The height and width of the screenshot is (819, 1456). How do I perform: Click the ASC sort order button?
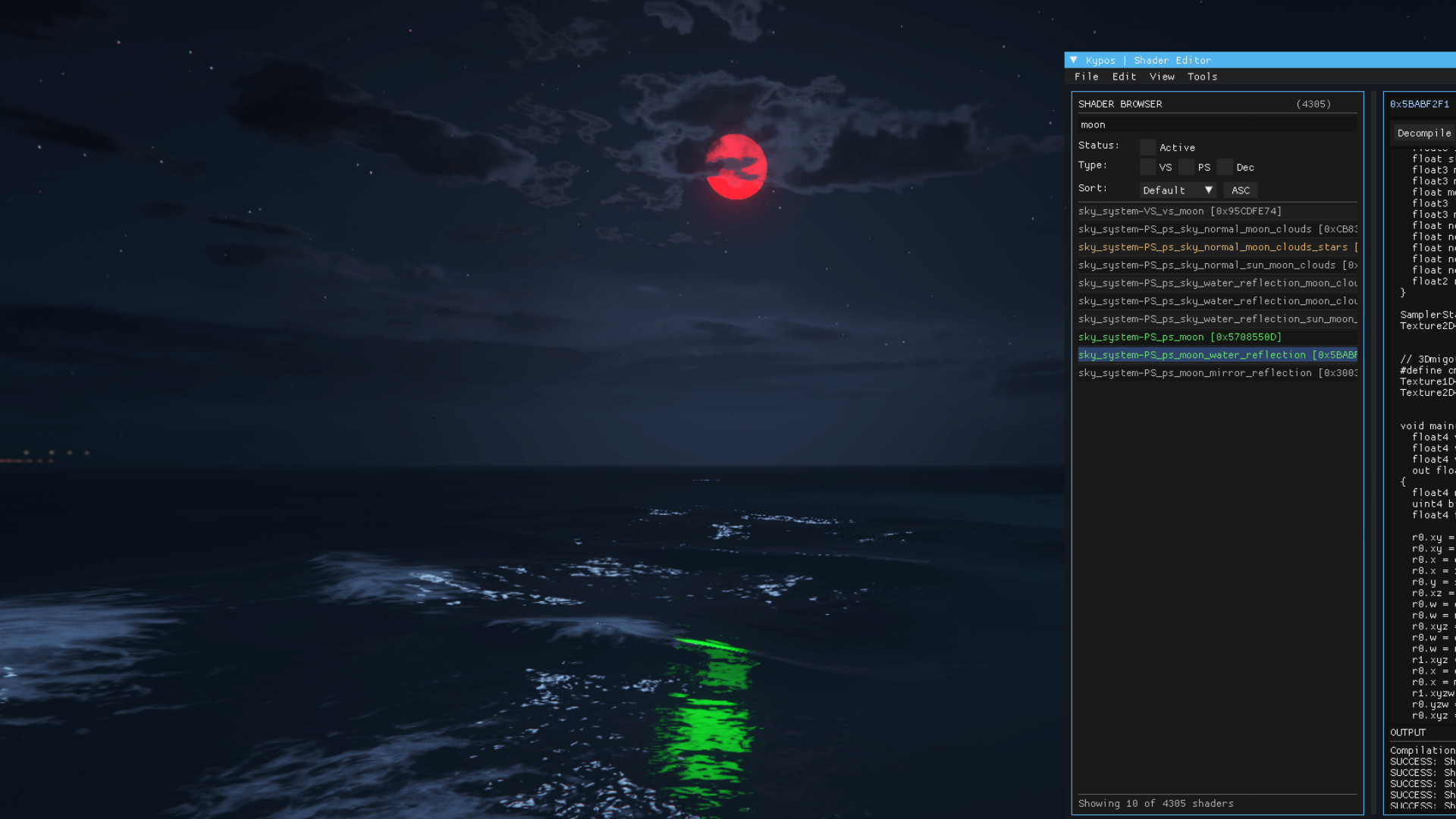click(1241, 190)
